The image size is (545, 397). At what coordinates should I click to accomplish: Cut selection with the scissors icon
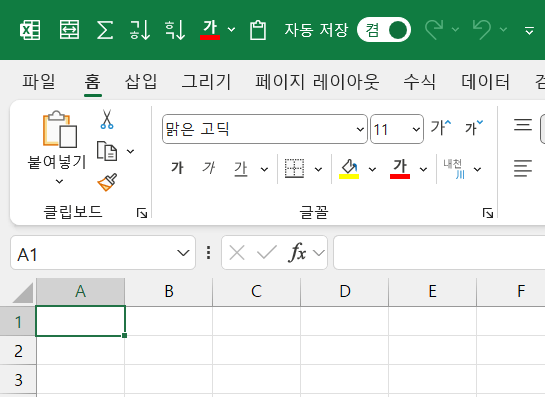[x=107, y=120]
